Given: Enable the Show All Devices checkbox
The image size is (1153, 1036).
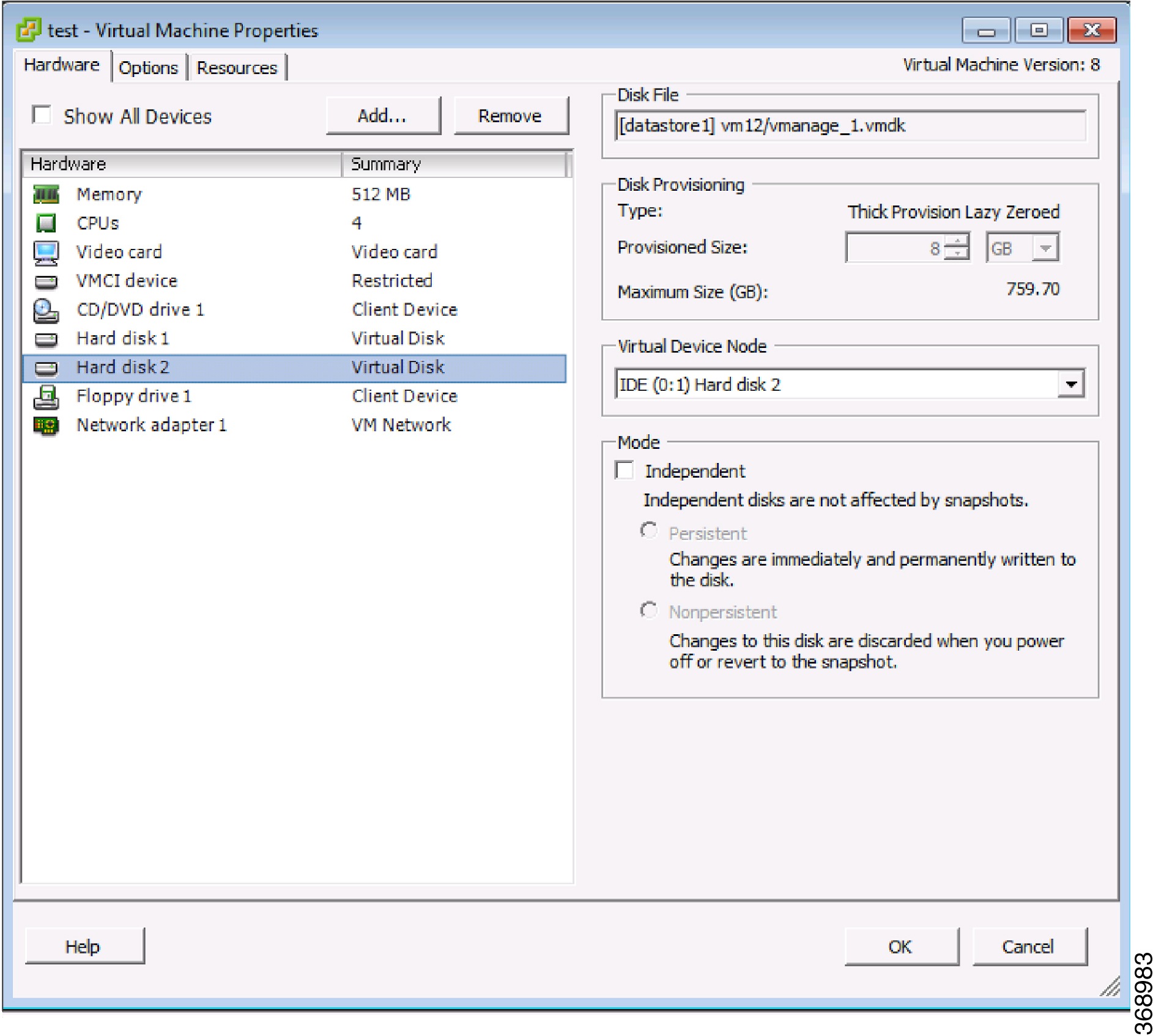Looking at the screenshot, I should tap(40, 115).
